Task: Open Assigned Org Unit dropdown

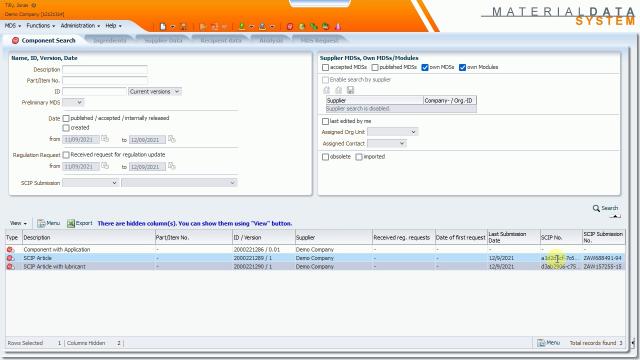Action: click(x=392, y=132)
